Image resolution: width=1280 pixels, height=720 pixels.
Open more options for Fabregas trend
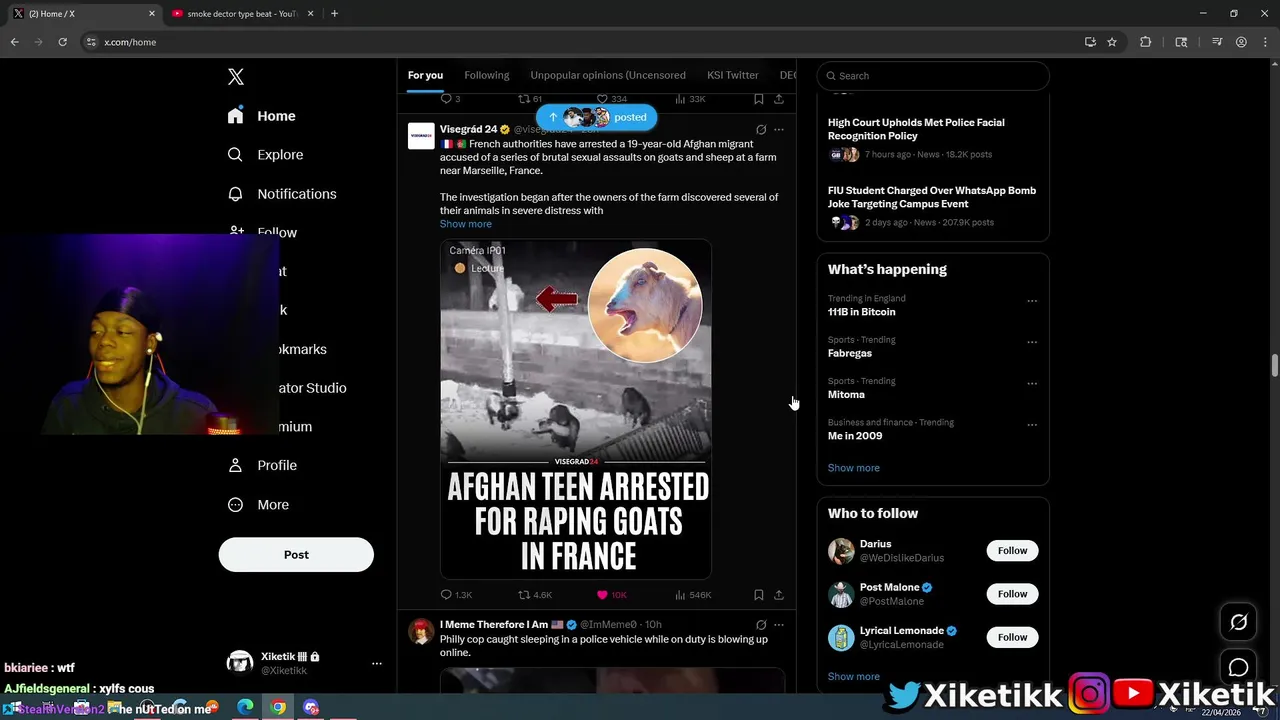pyautogui.click(x=1032, y=342)
